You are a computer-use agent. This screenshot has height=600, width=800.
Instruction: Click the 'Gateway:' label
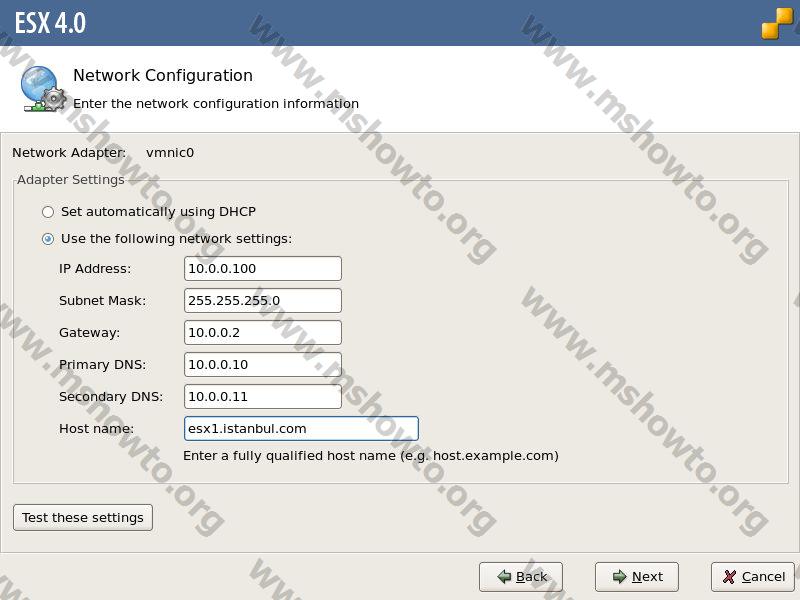(90, 333)
